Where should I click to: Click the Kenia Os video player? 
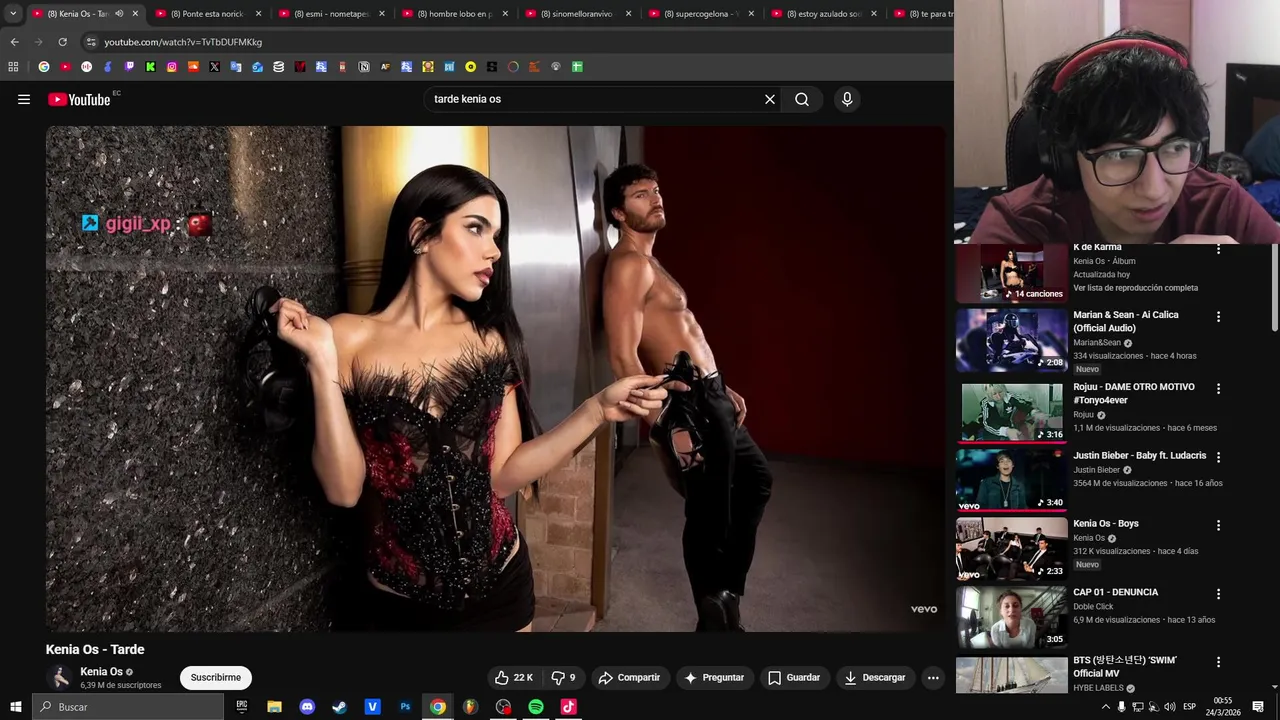[x=495, y=378]
